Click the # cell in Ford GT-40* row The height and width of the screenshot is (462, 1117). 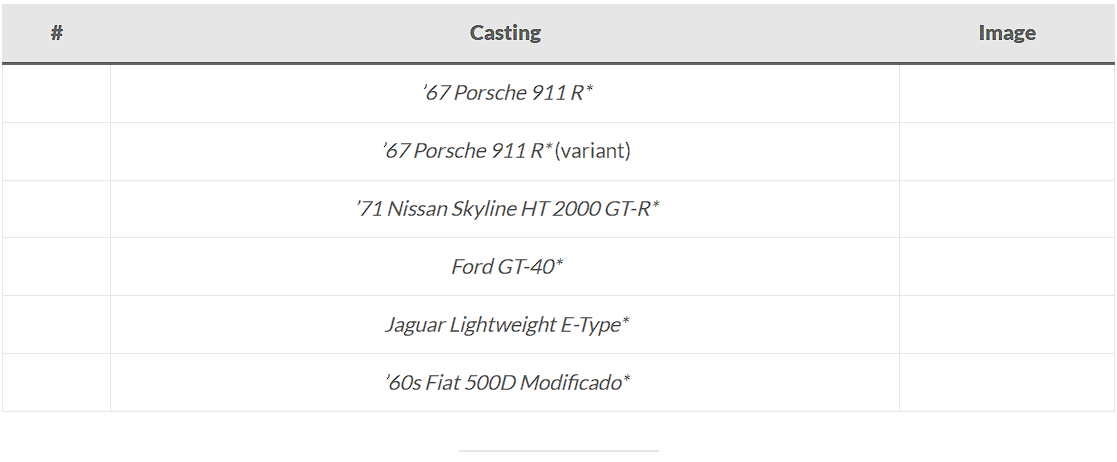[x=57, y=267]
